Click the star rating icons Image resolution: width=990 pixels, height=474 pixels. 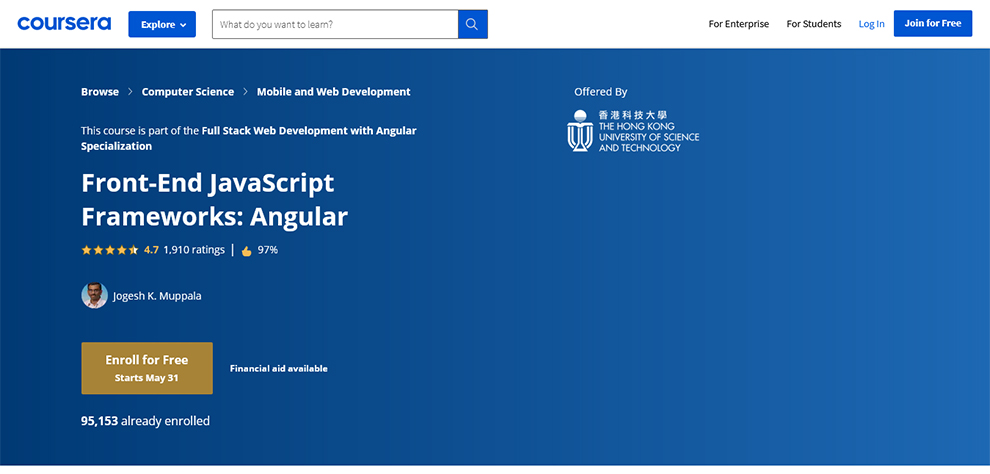110,250
